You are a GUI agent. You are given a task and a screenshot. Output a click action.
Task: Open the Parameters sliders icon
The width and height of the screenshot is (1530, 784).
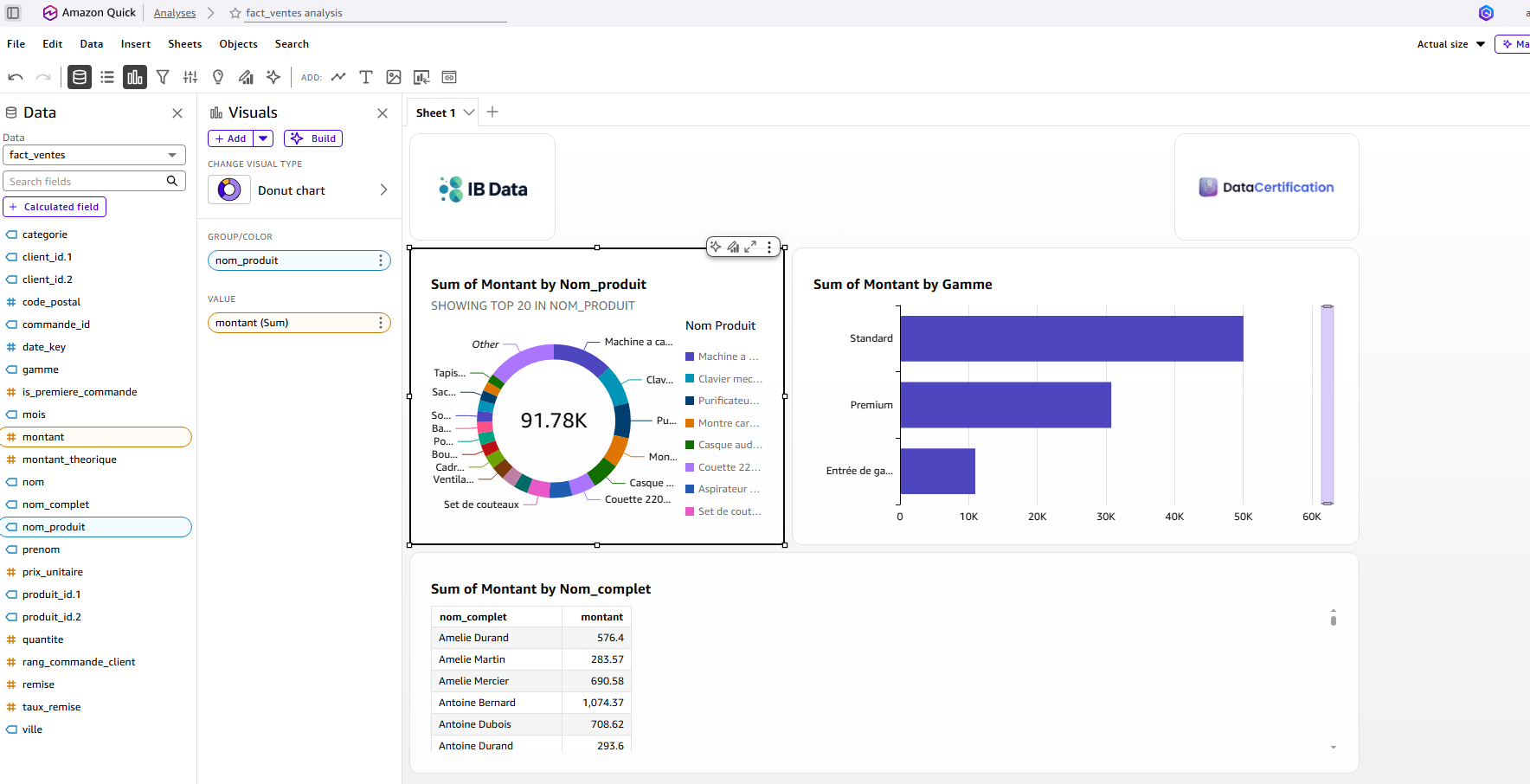coord(190,77)
